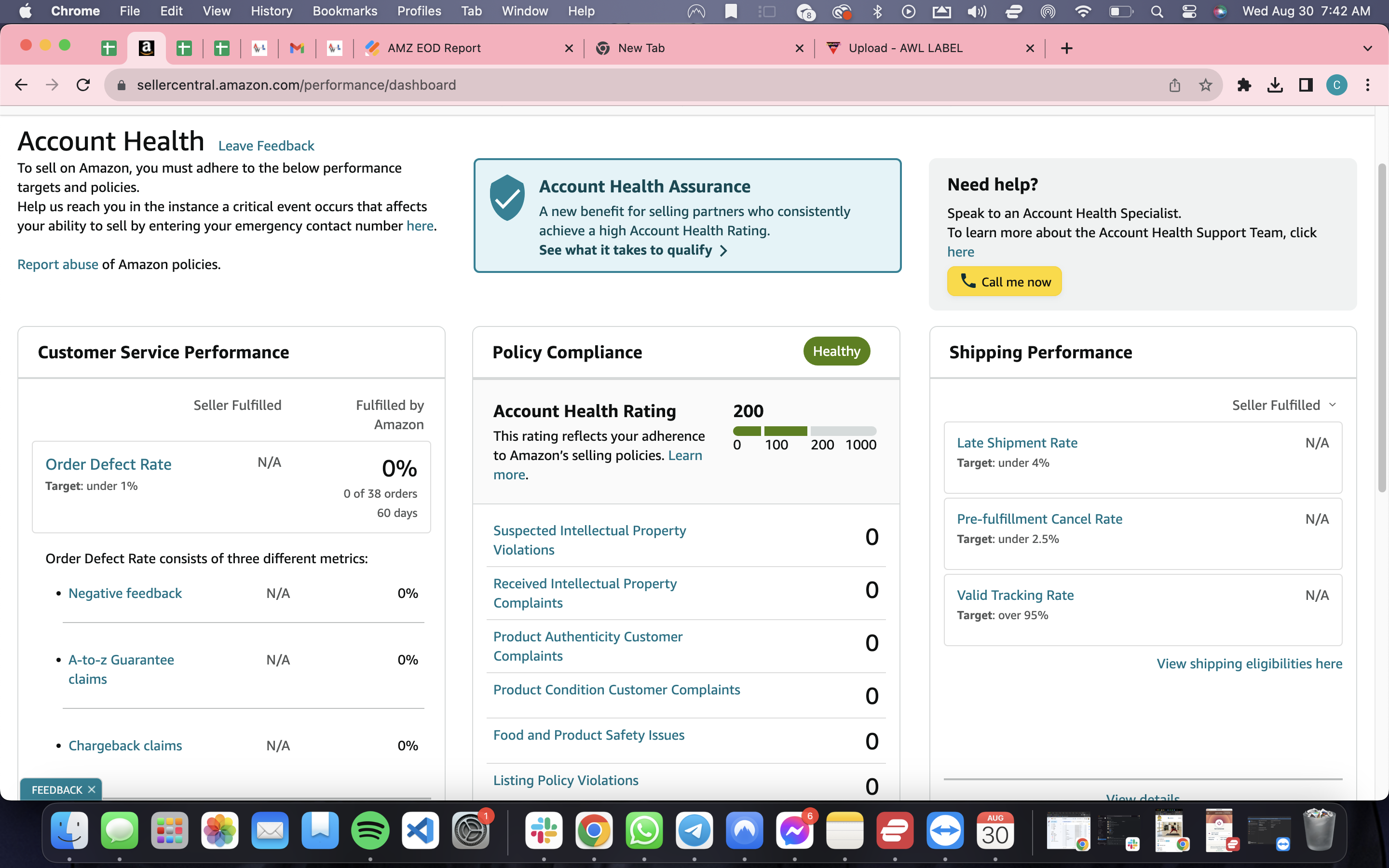The height and width of the screenshot is (868, 1389).
Task: Open the Negative feedback metric link
Action: [125, 593]
